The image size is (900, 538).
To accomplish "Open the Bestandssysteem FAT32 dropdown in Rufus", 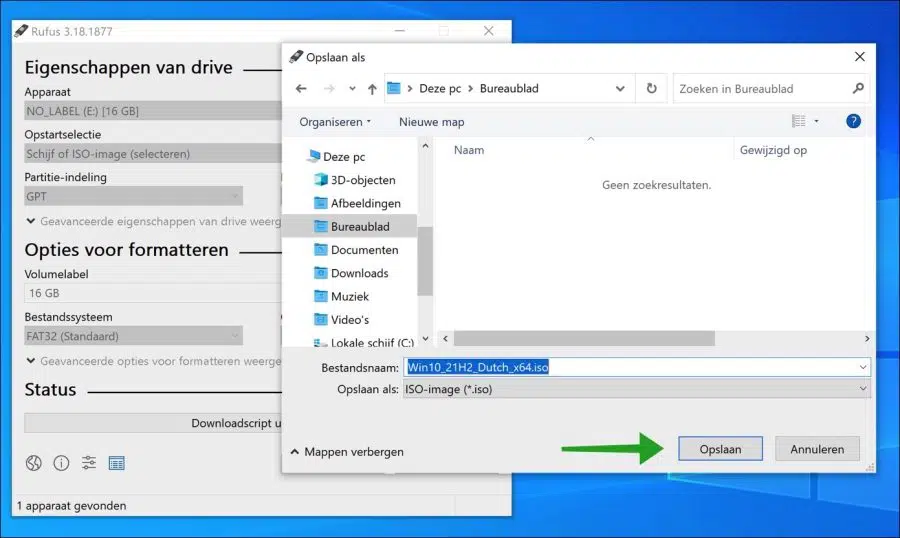I will click(x=133, y=336).
